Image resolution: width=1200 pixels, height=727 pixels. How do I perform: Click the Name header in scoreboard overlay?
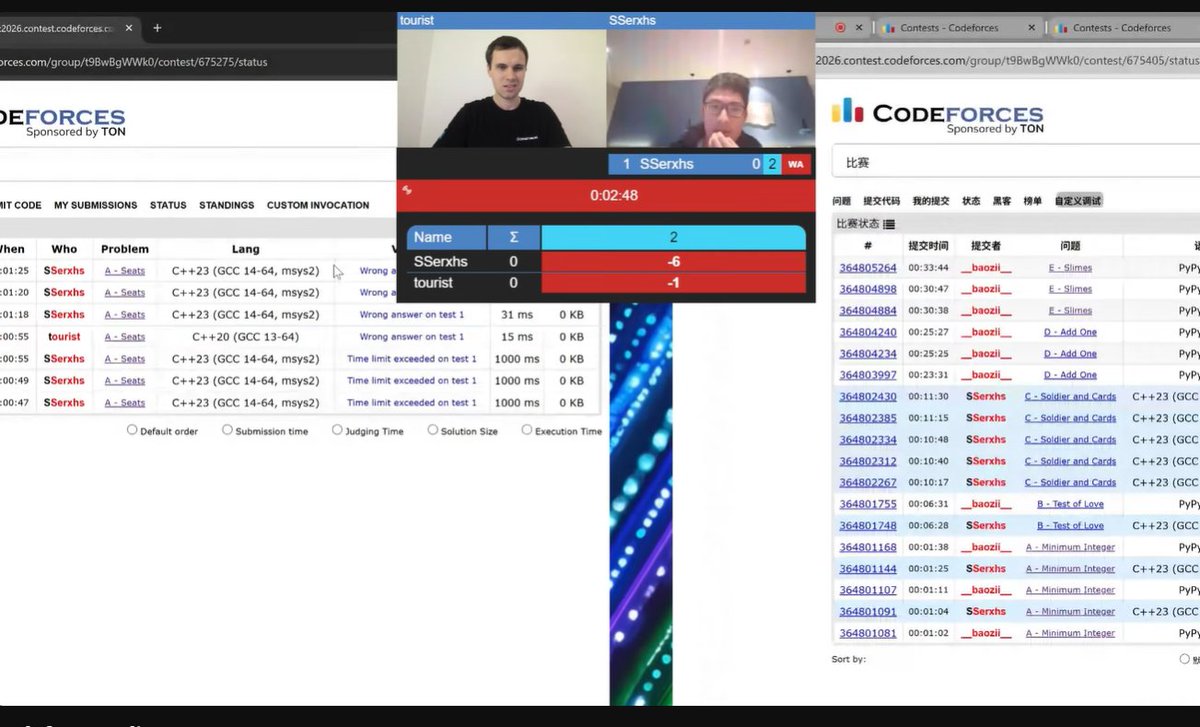(446, 237)
